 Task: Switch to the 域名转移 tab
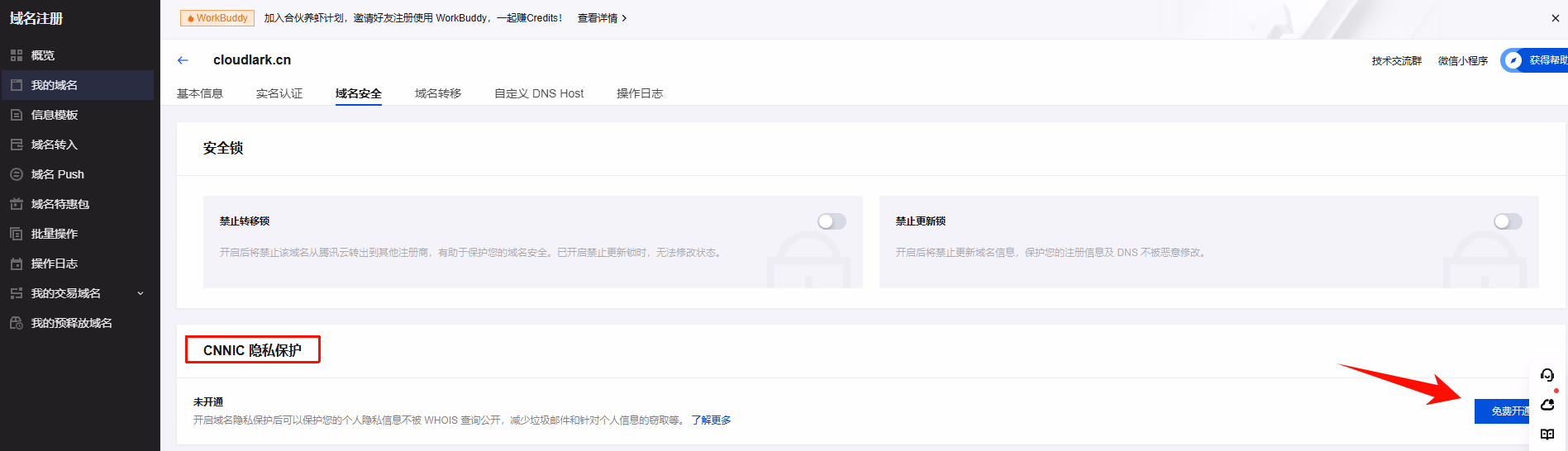tap(438, 93)
